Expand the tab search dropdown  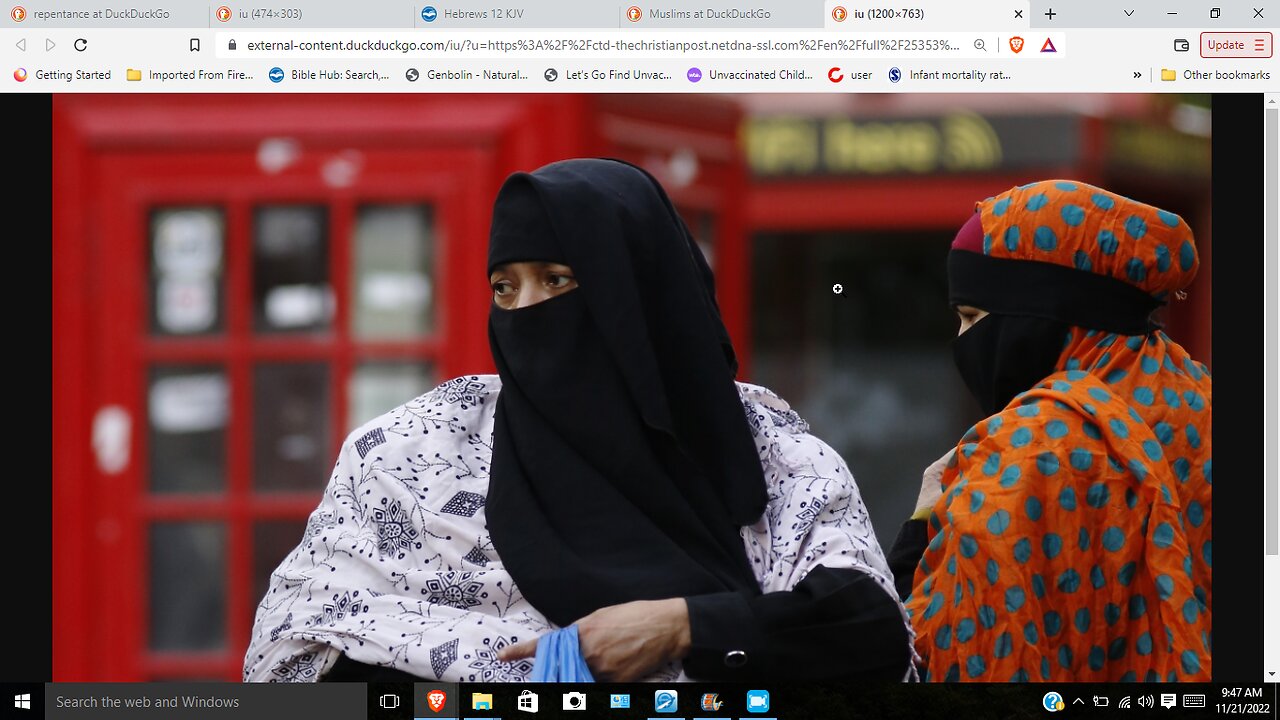1129,14
